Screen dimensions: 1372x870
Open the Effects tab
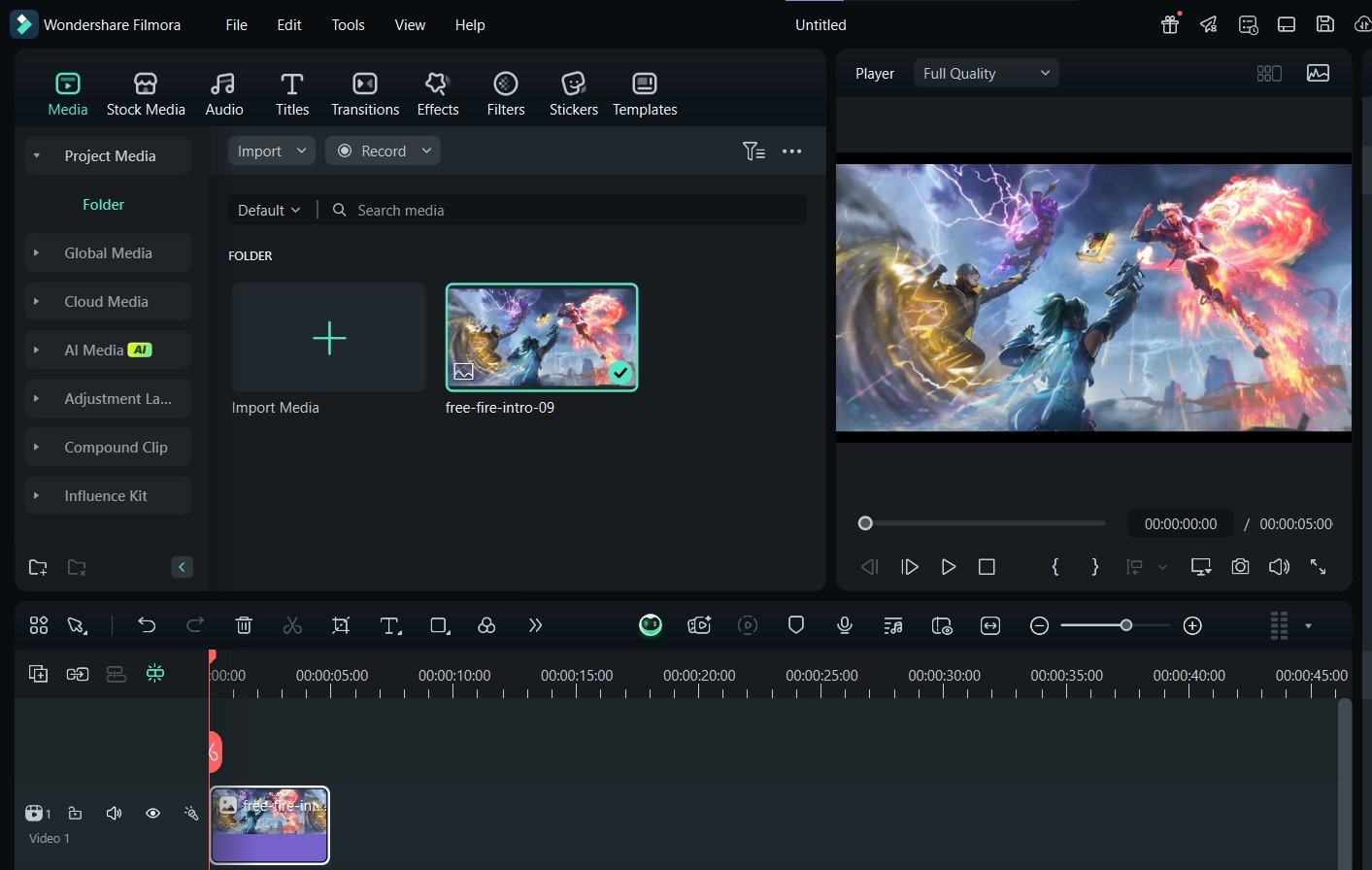coord(438,94)
